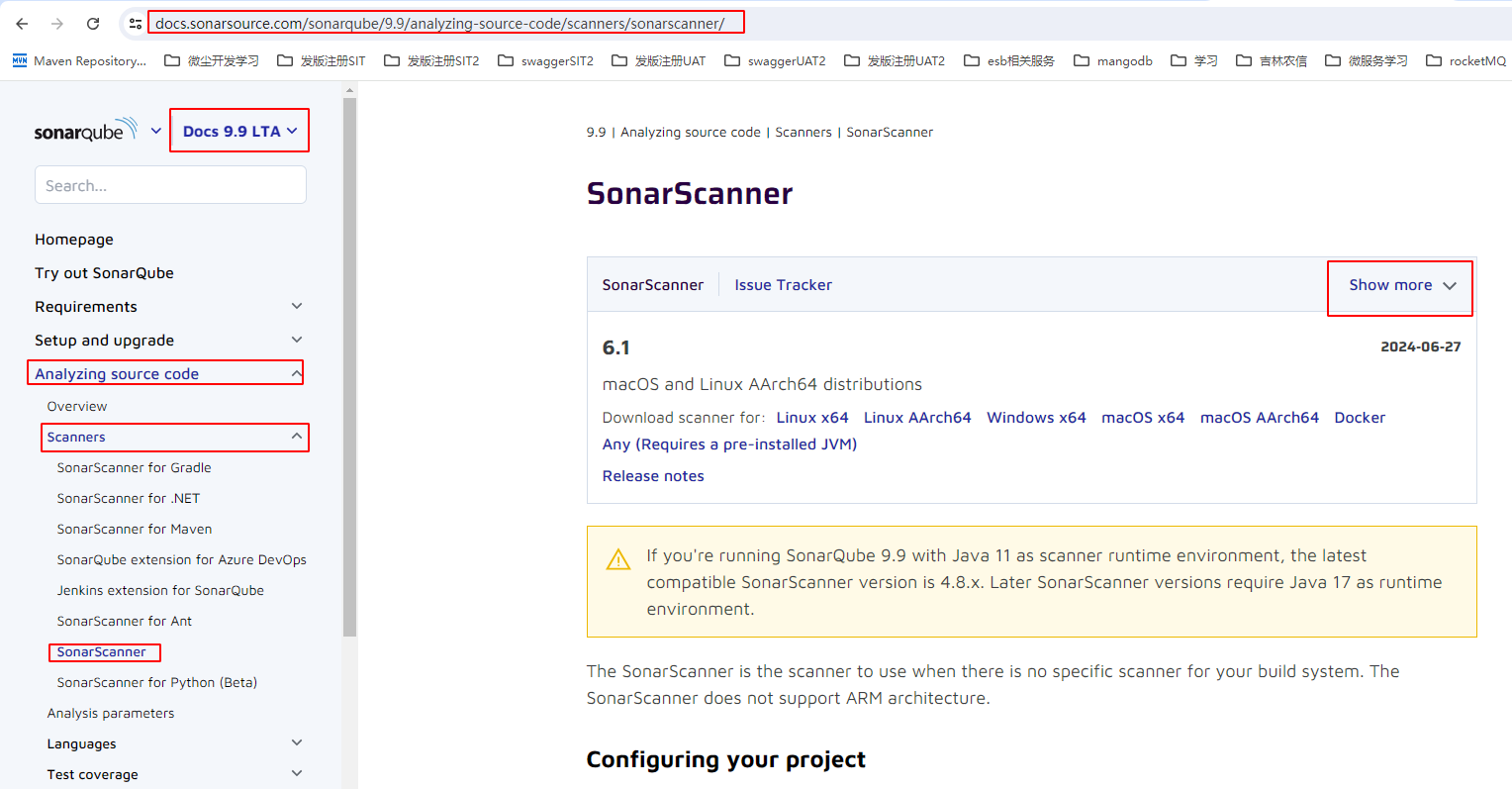Open the 发版注册UAT bookmark folder
This screenshot has width=1512, height=789.
click(659, 61)
